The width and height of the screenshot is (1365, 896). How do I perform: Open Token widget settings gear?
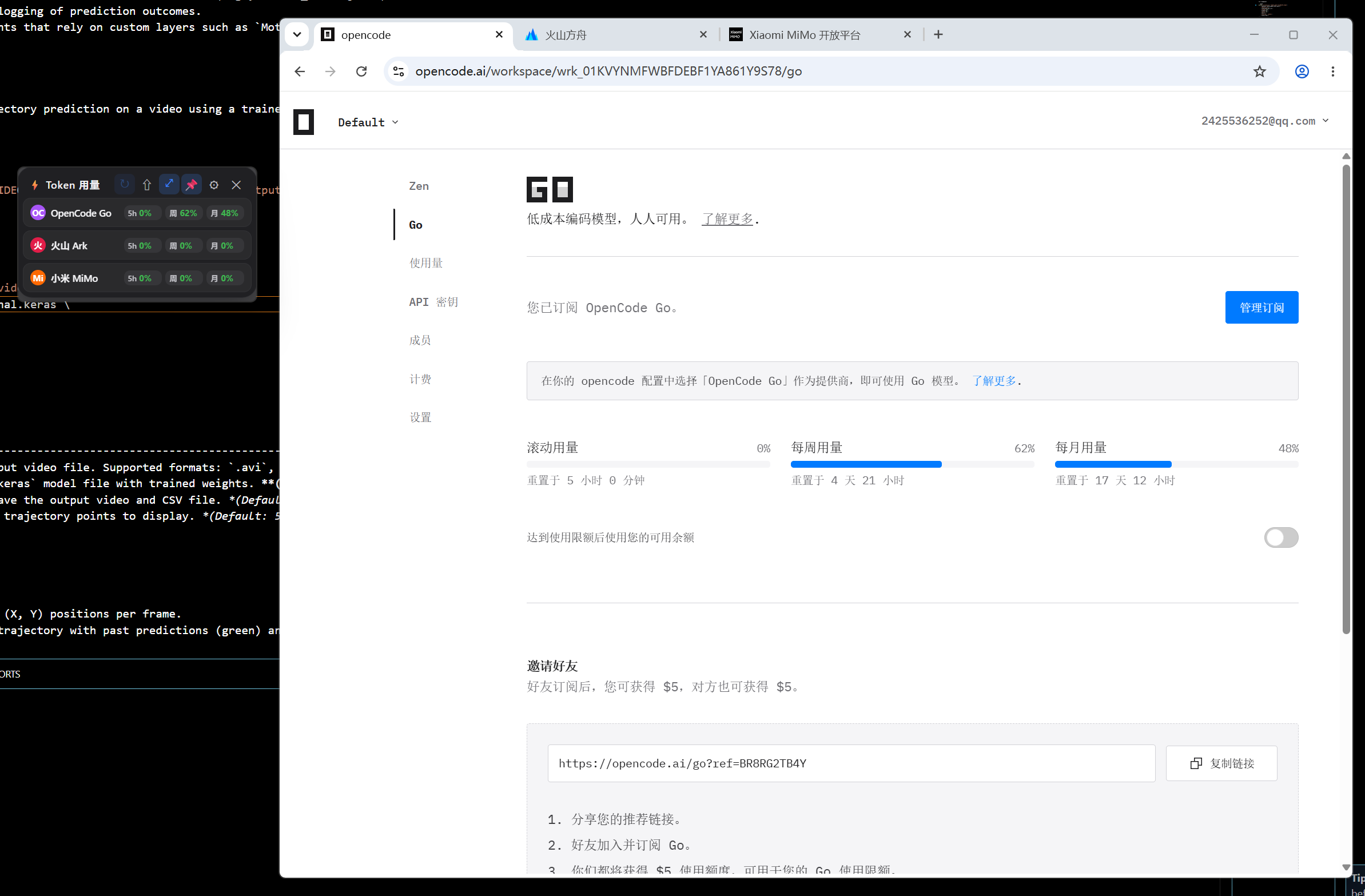point(214,185)
